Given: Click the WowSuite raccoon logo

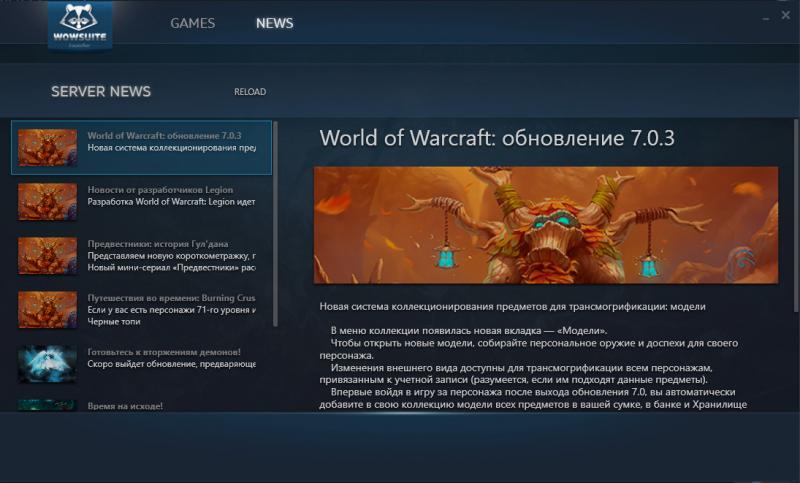Looking at the screenshot, I should [x=80, y=26].
